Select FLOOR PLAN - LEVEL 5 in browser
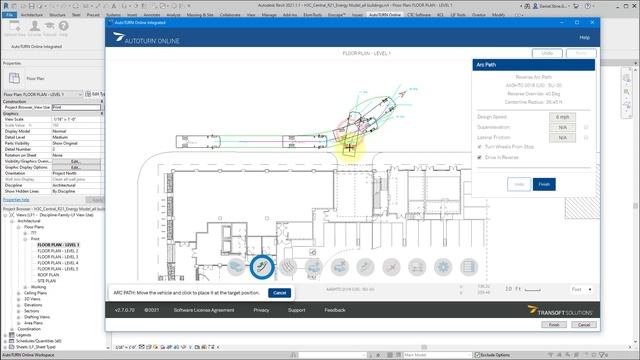640x360 pixels. 58,269
